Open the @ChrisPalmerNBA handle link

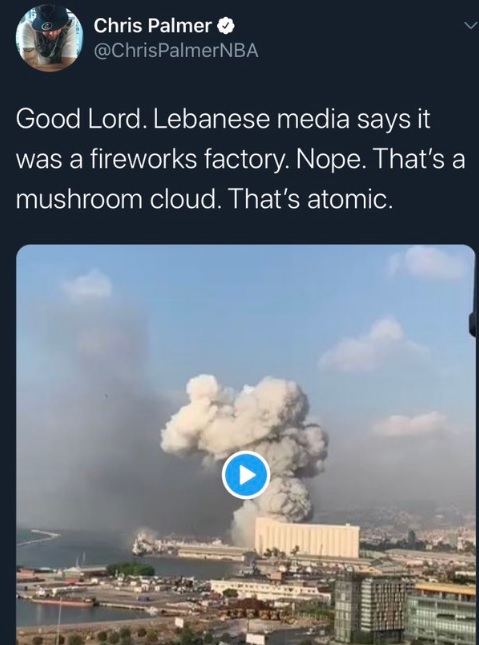(x=176, y=51)
